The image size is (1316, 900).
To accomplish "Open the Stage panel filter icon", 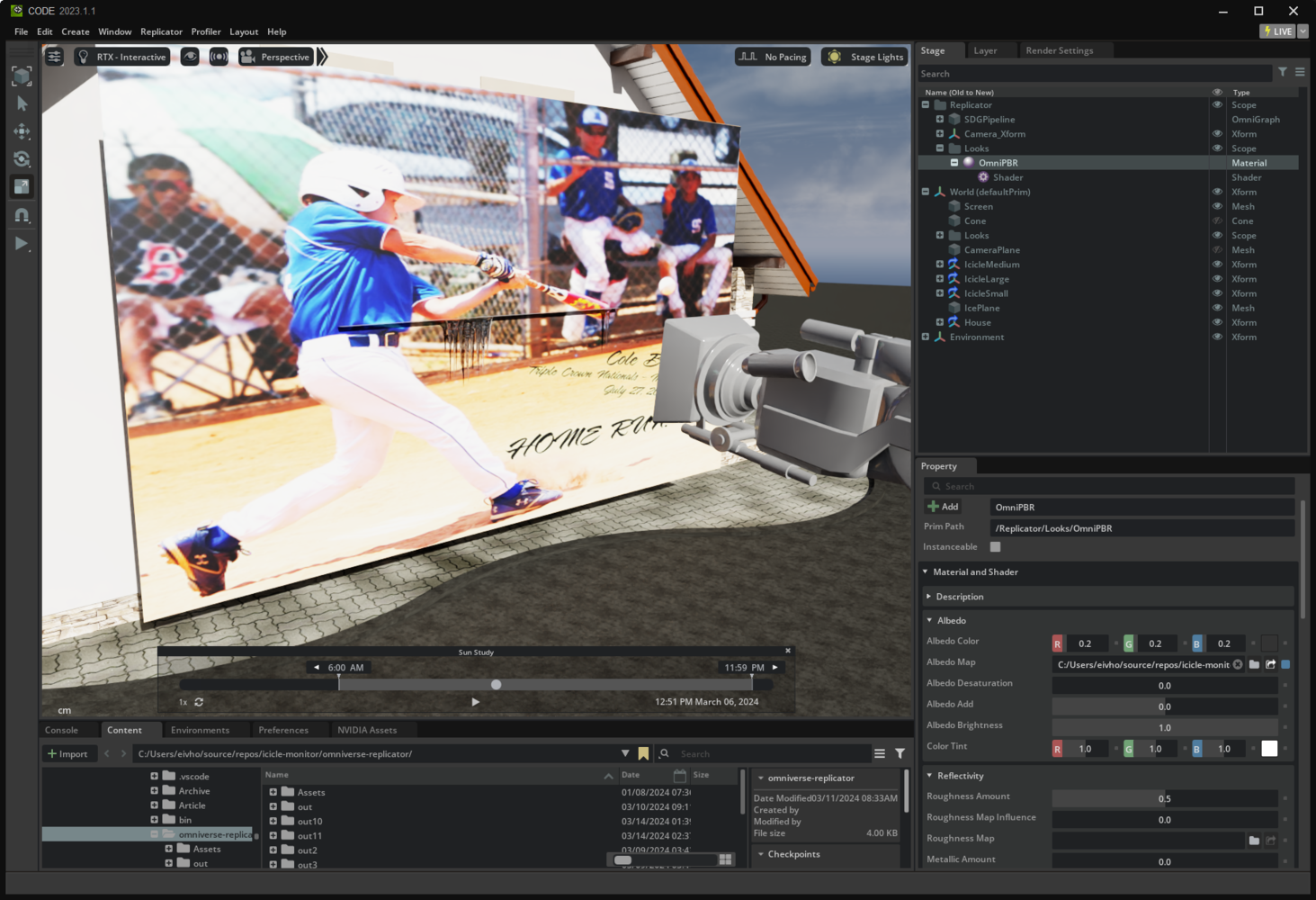I will click(1283, 73).
